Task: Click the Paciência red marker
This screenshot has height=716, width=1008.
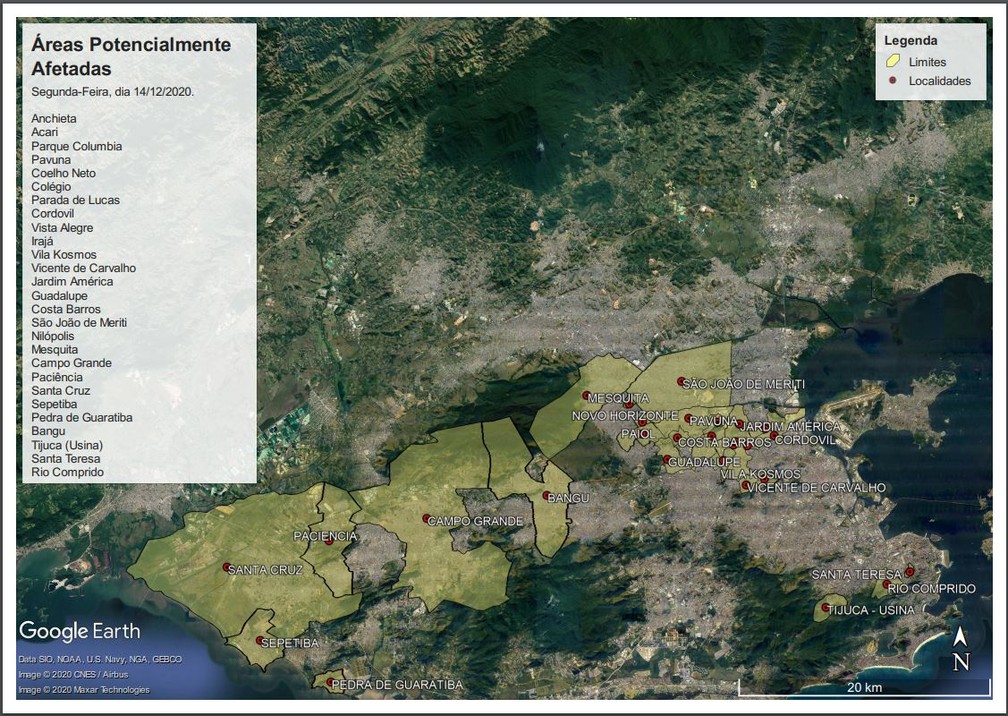Action: [329, 541]
